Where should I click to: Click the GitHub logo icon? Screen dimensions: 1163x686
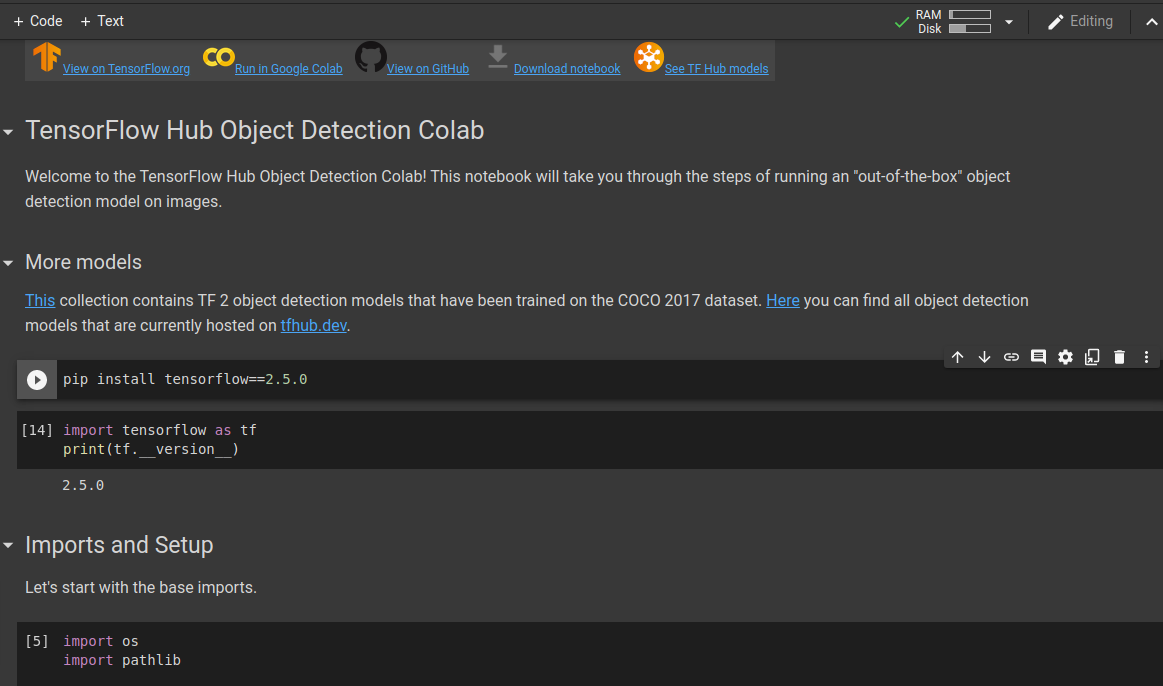(x=370, y=57)
